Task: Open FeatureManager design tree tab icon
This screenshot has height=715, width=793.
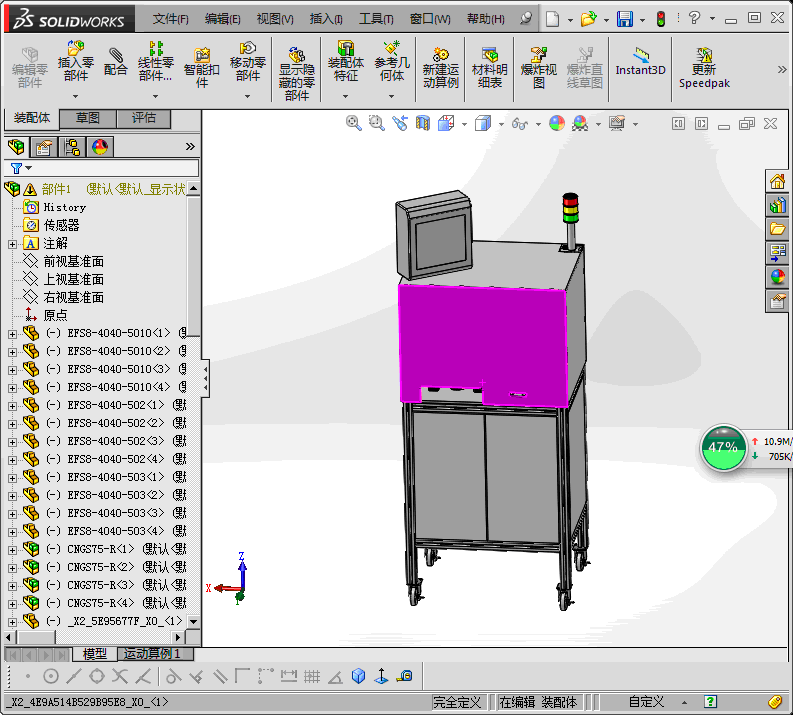Action: [16, 147]
